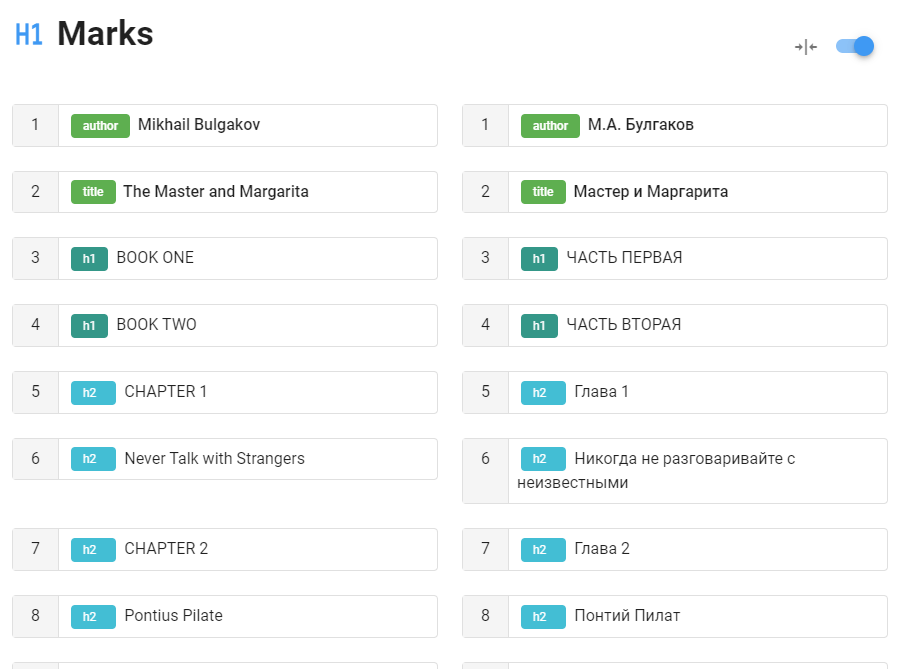Click the green author tag for Mikhail Bulgakov
Viewport: 898px width, 669px height.
pyautogui.click(x=100, y=126)
